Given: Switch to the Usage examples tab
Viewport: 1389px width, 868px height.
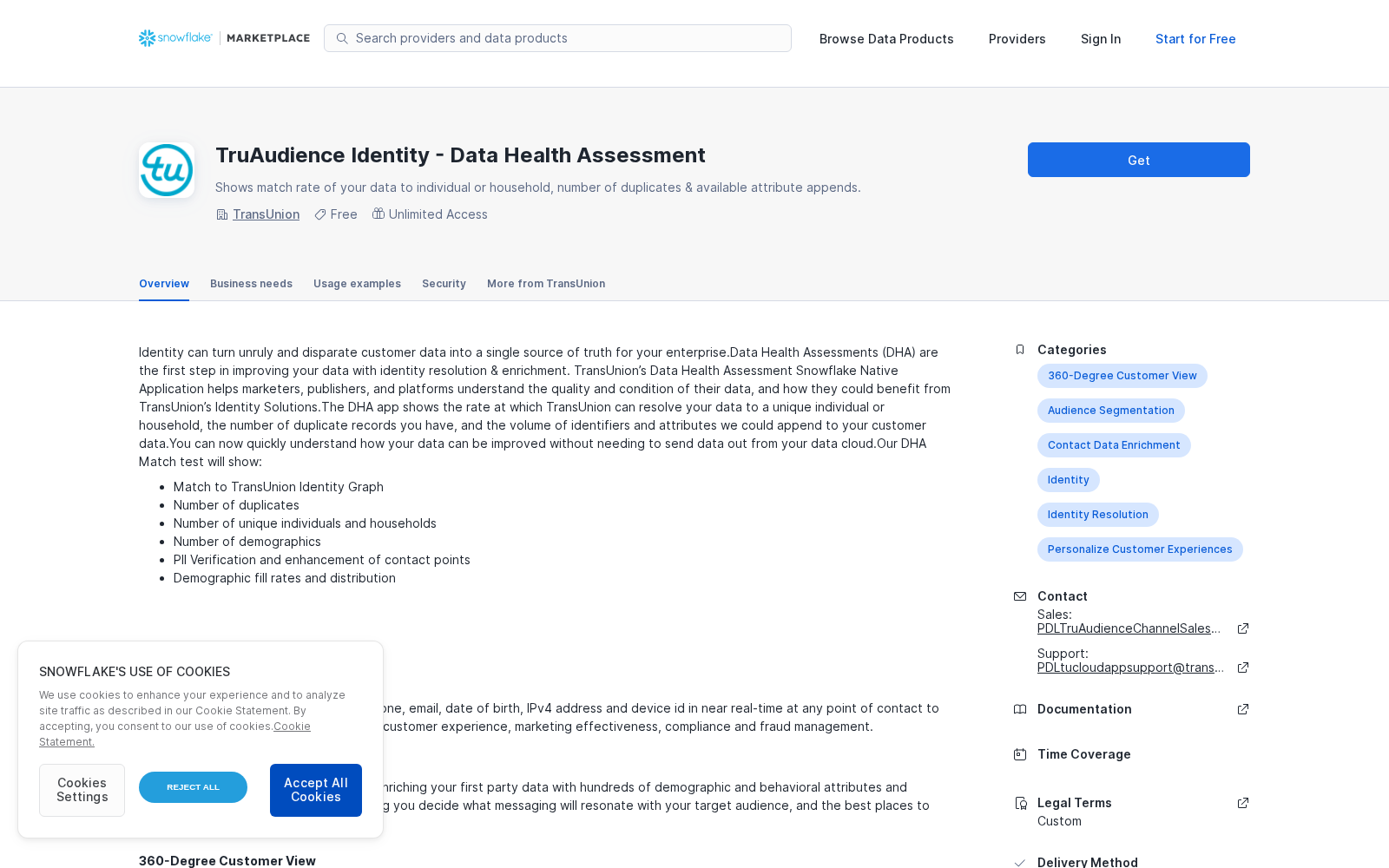Looking at the screenshot, I should tap(357, 284).
